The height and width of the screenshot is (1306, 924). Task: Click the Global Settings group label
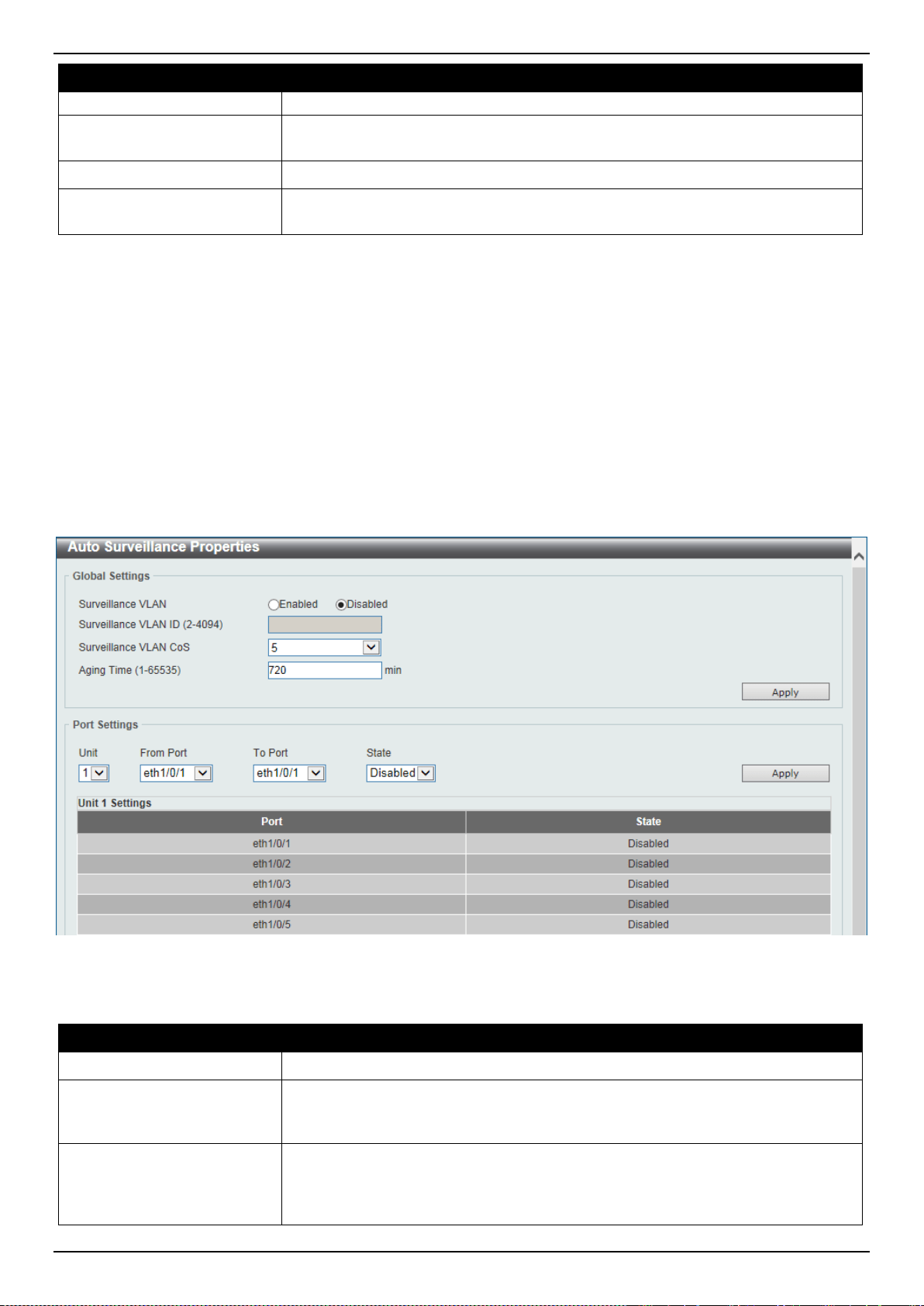111,576
